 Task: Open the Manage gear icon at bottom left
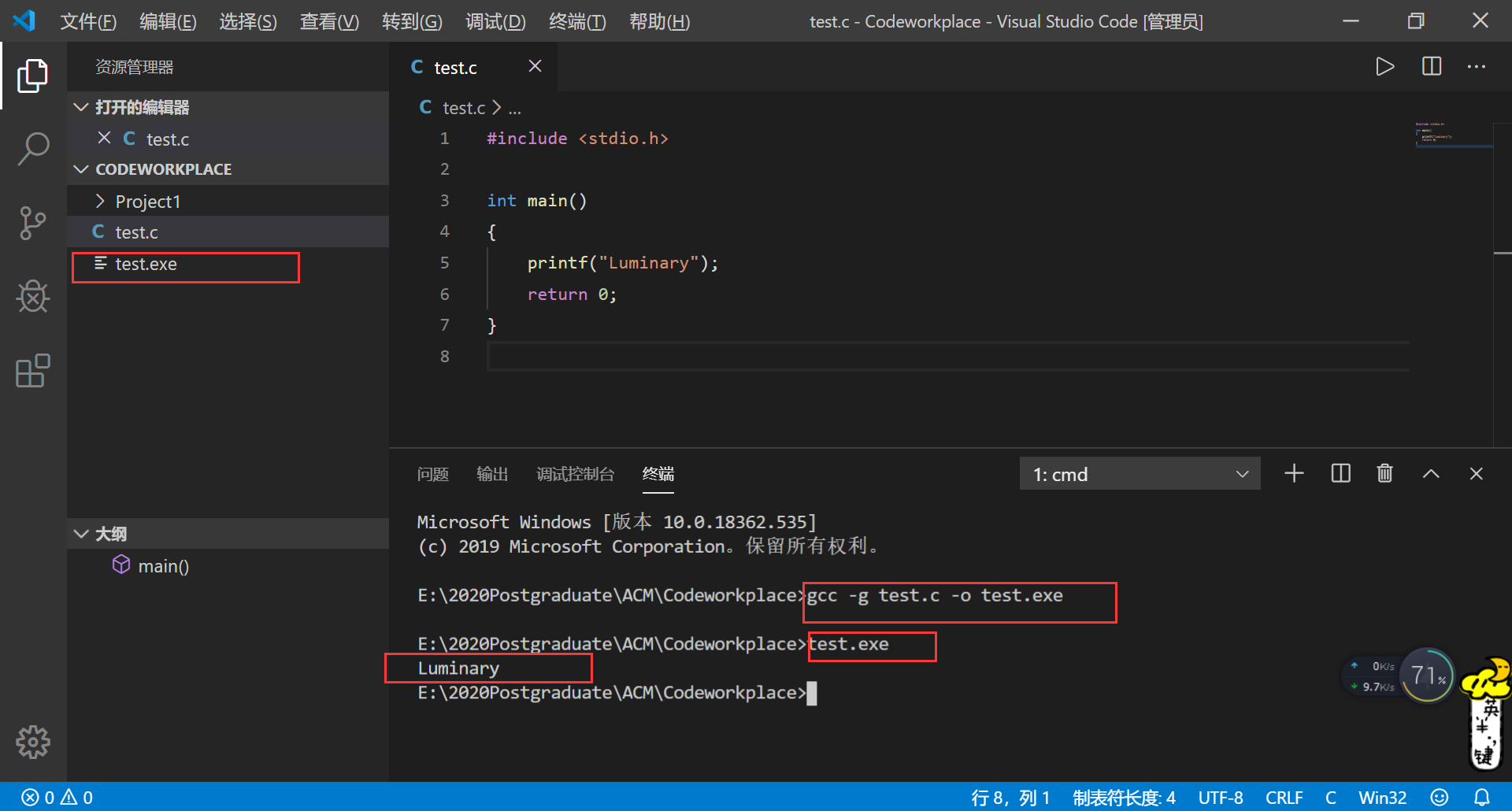point(32,742)
